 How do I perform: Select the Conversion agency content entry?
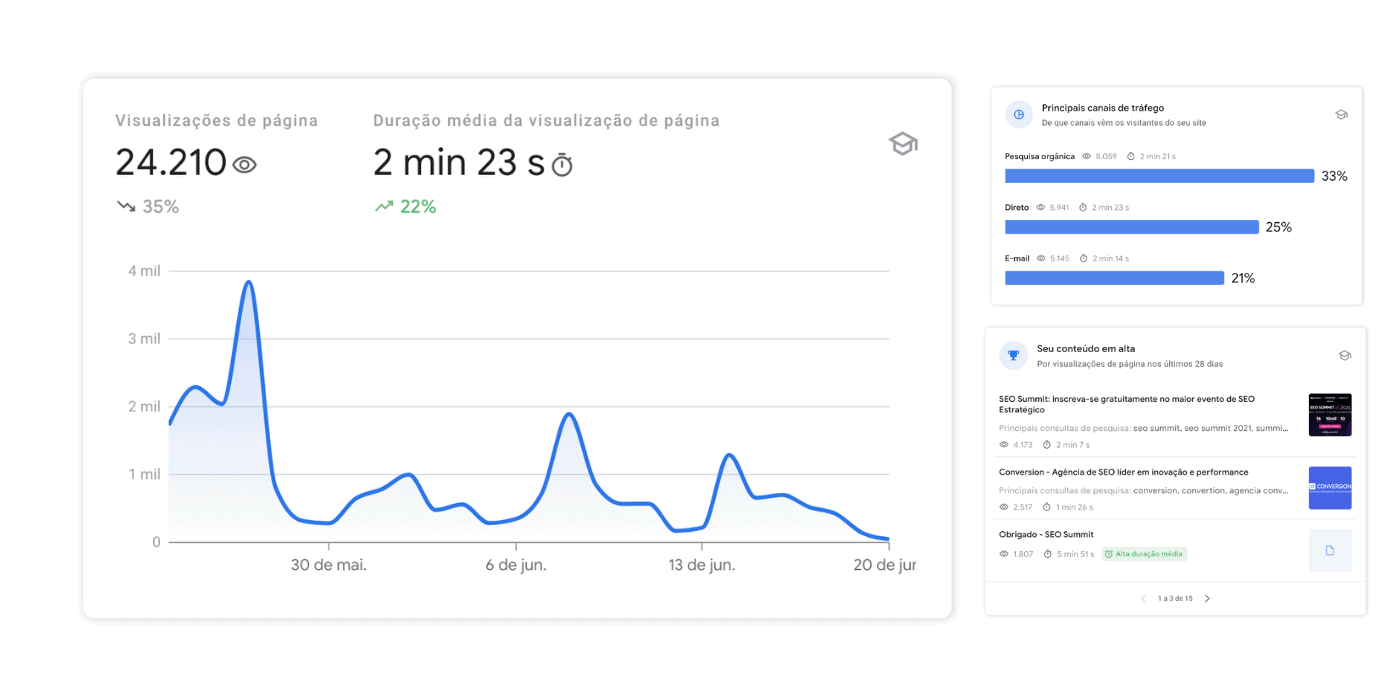tap(1125, 472)
